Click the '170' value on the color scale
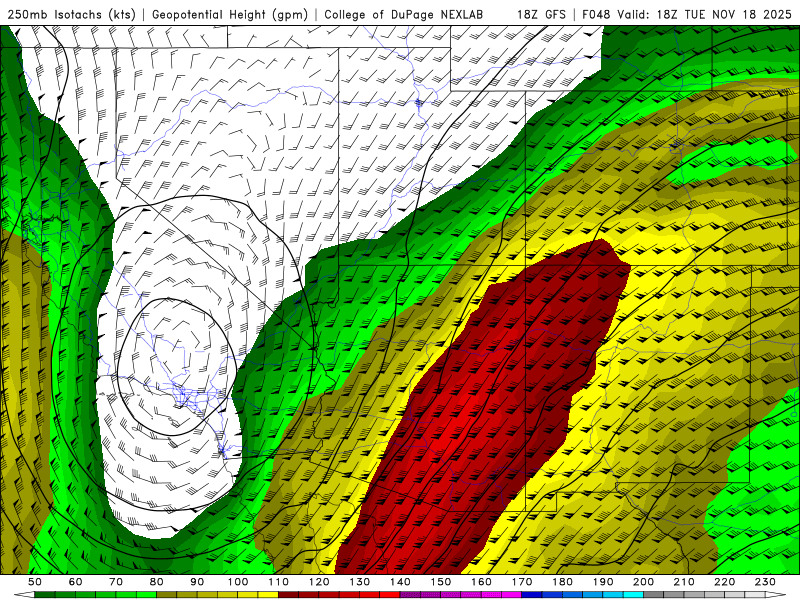The image size is (800, 600). coord(522,582)
